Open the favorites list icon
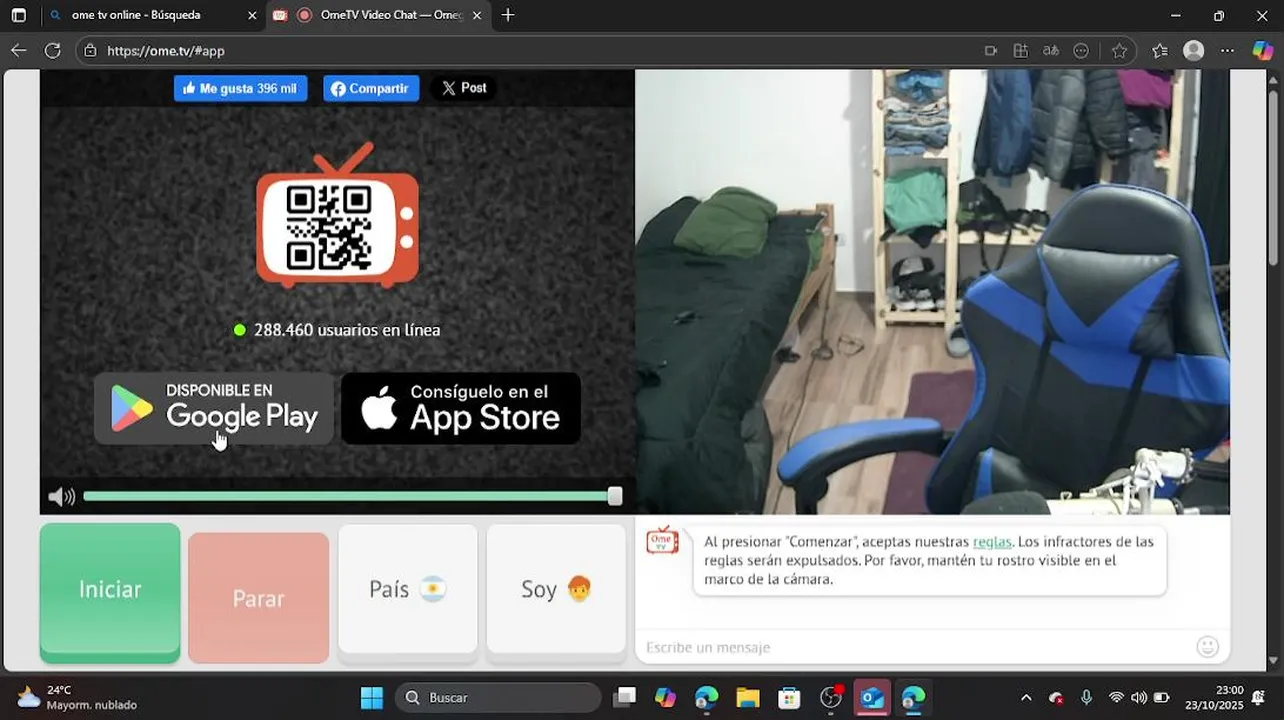Viewport: 1284px width, 720px height. (x=1160, y=51)
